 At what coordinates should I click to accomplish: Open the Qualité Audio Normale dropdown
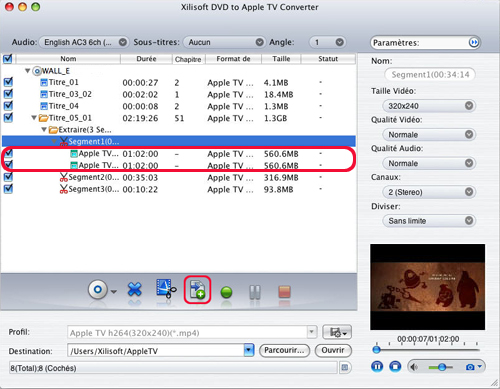[x=429, y=163]
